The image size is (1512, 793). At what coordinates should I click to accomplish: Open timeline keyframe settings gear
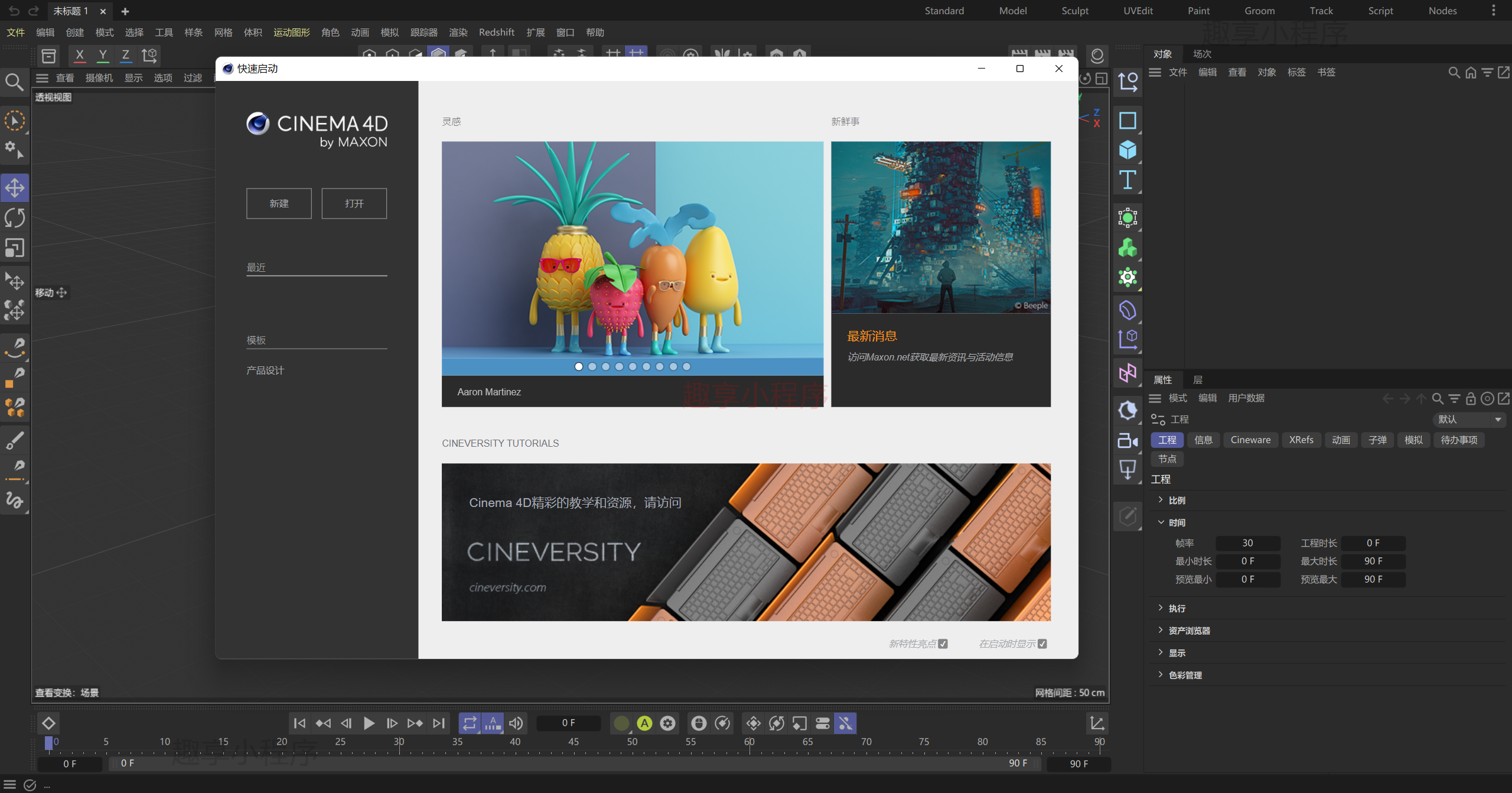(x=668, y=723)
